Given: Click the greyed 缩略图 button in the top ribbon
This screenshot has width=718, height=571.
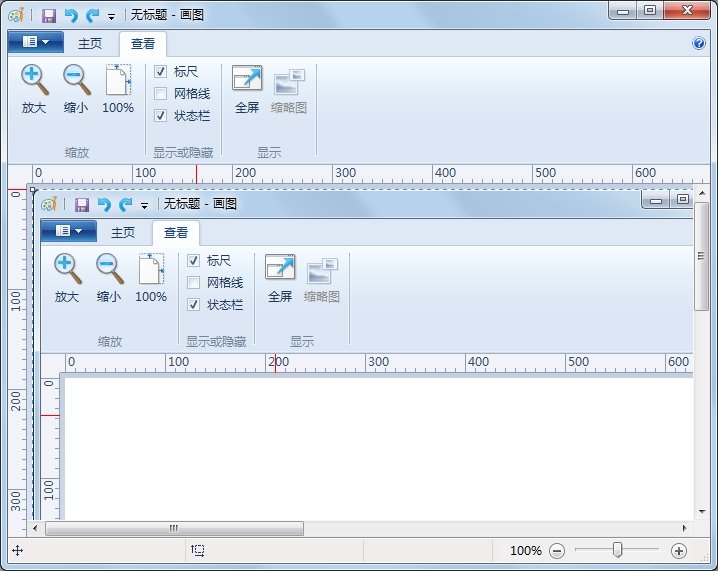Looking at the screenshot, I should [x=289, y=89].
